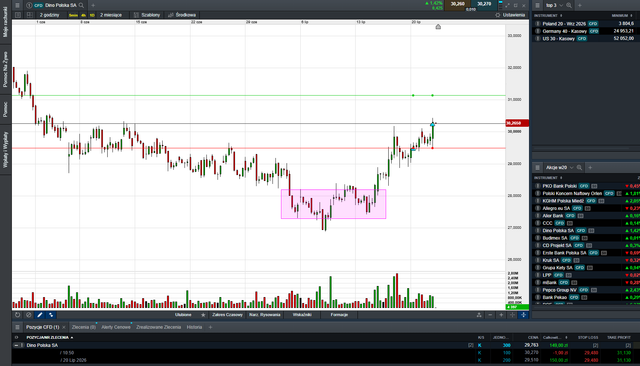This screenshot has width=640, height=366.
Task: Click the sell price 30,260 button
Action: (x=457, y=4)
